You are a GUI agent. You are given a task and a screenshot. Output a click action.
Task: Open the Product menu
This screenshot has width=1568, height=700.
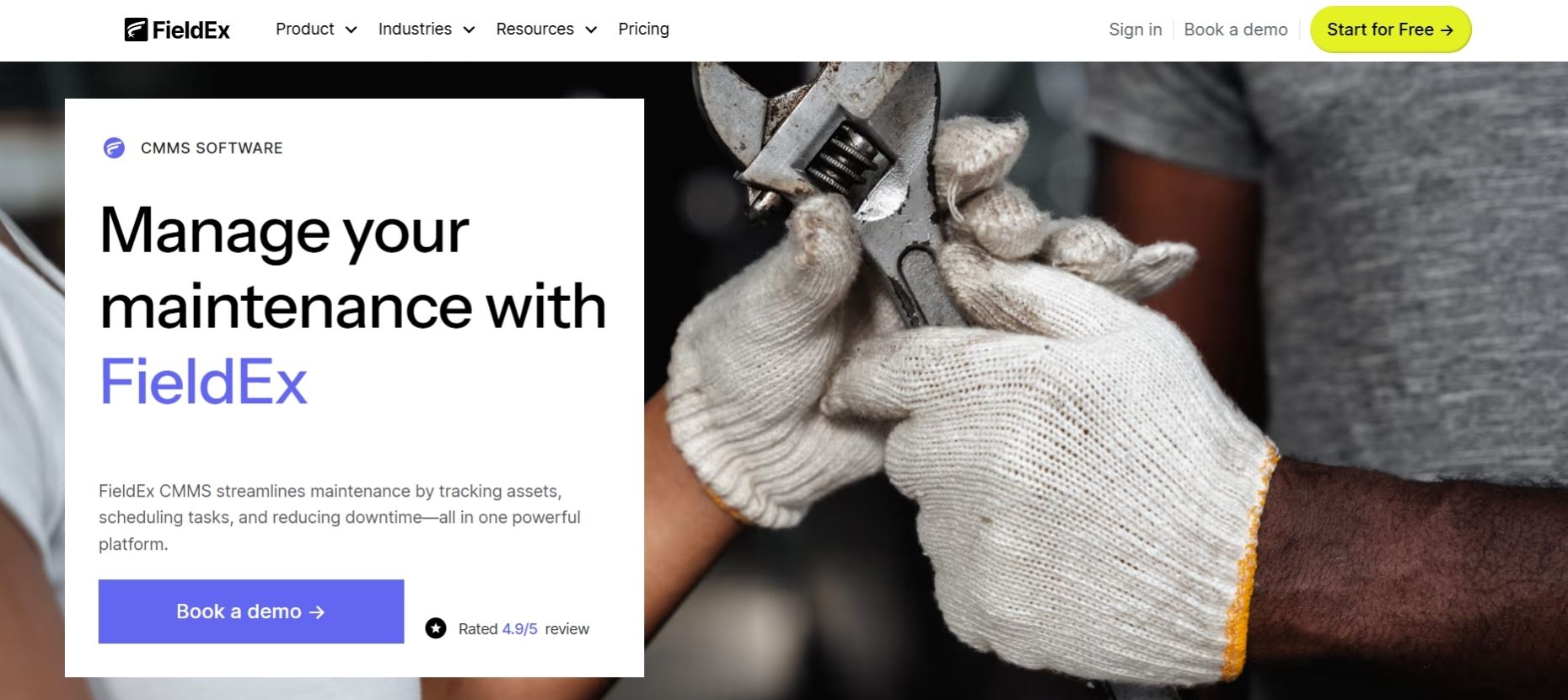pyautogui.click(x=316, y=30)
